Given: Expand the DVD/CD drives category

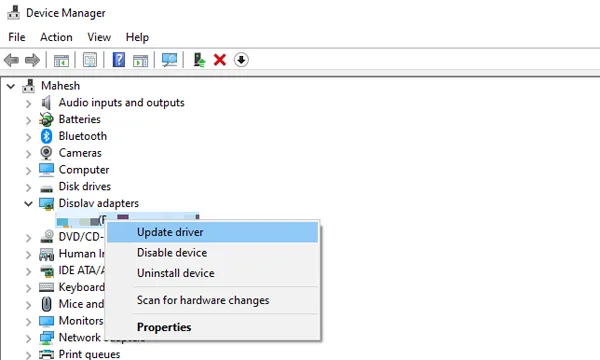Looking at the screenshot, I should coord(28,238).
